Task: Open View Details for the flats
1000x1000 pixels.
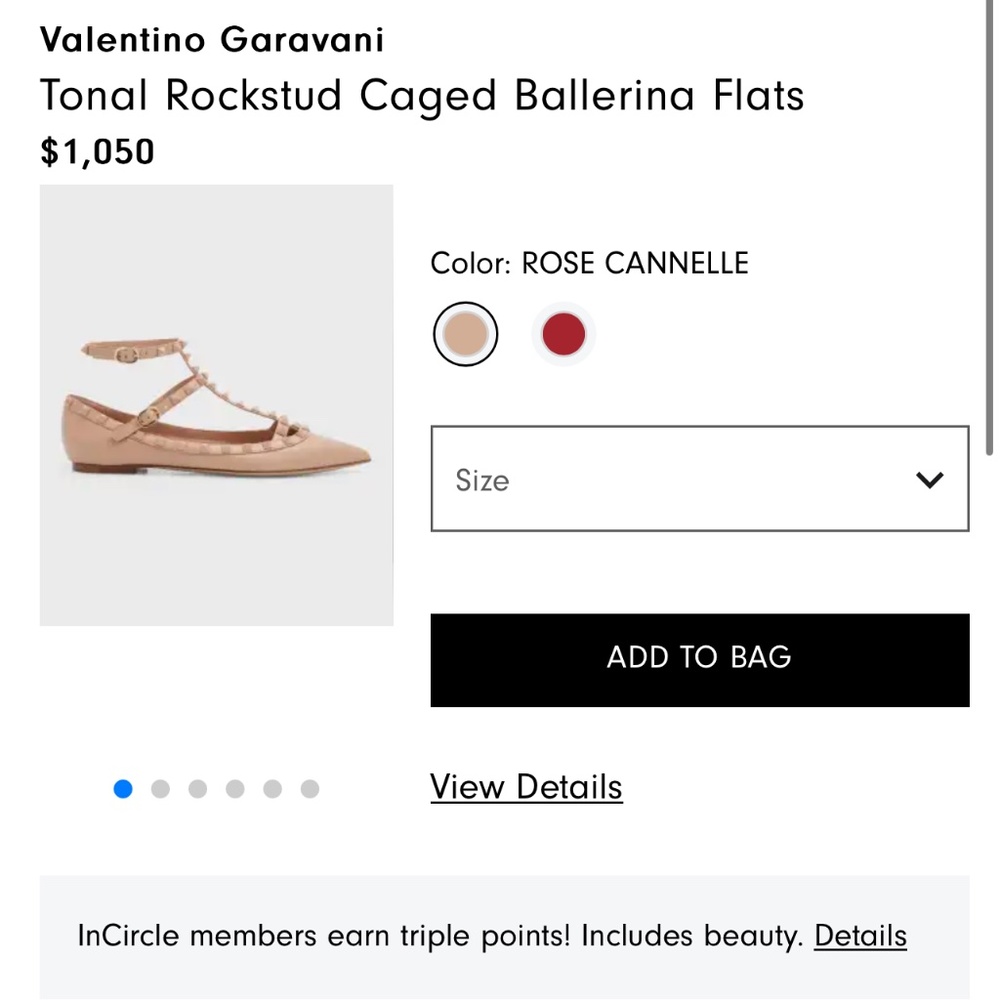Action: click(x=526, y=787)
